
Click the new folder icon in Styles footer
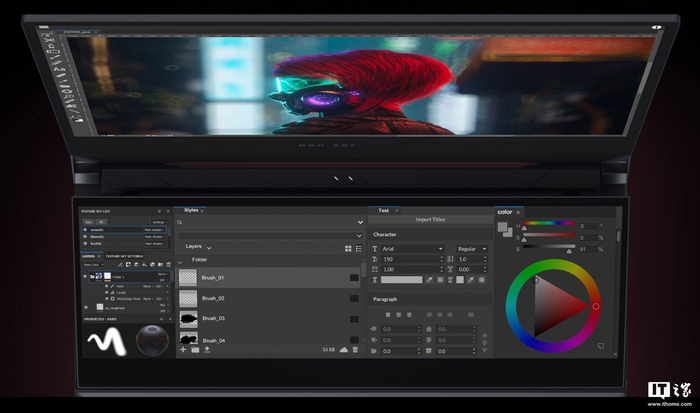(194, 350)
